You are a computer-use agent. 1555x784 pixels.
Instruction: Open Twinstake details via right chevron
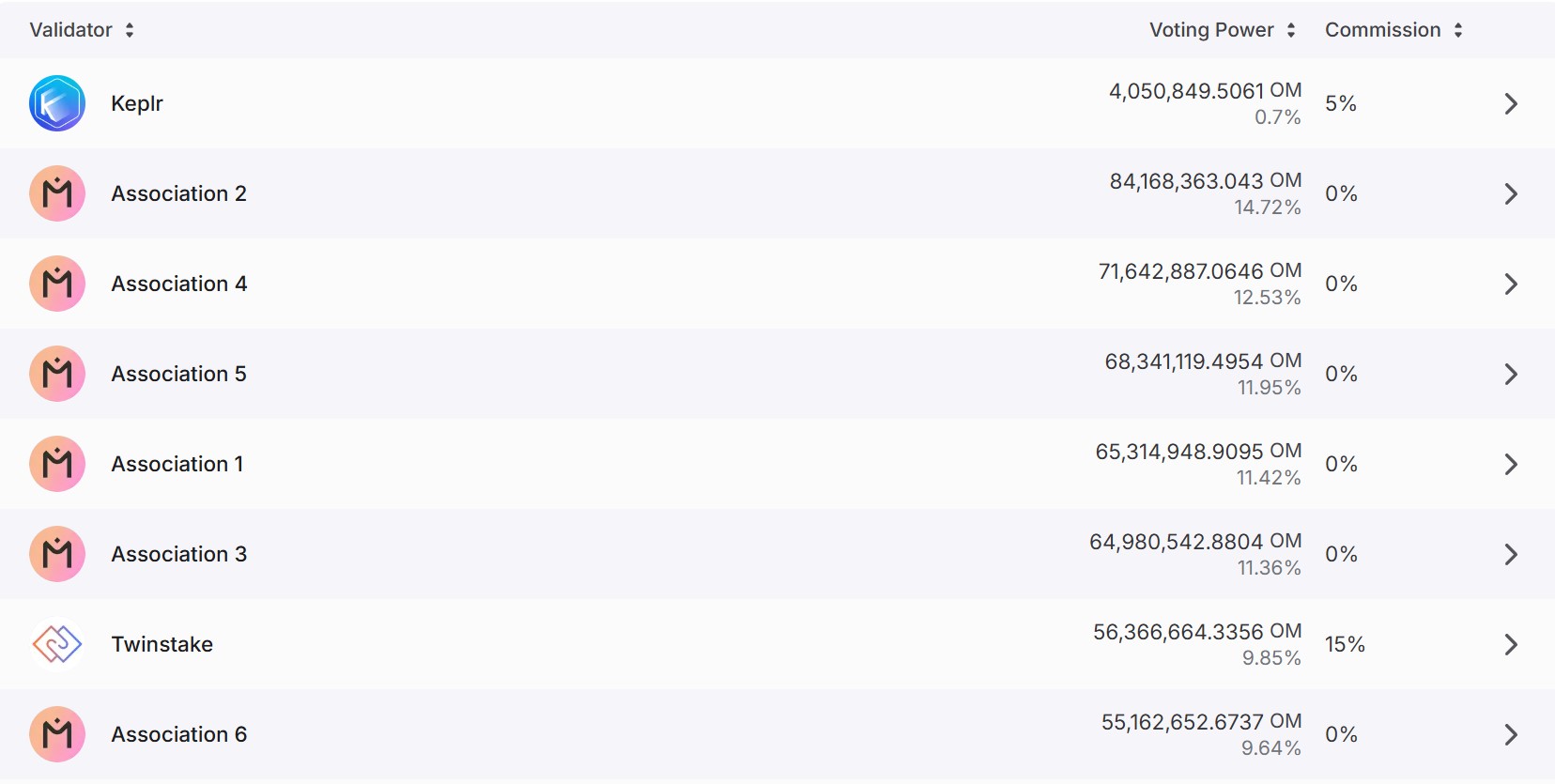1511,644
